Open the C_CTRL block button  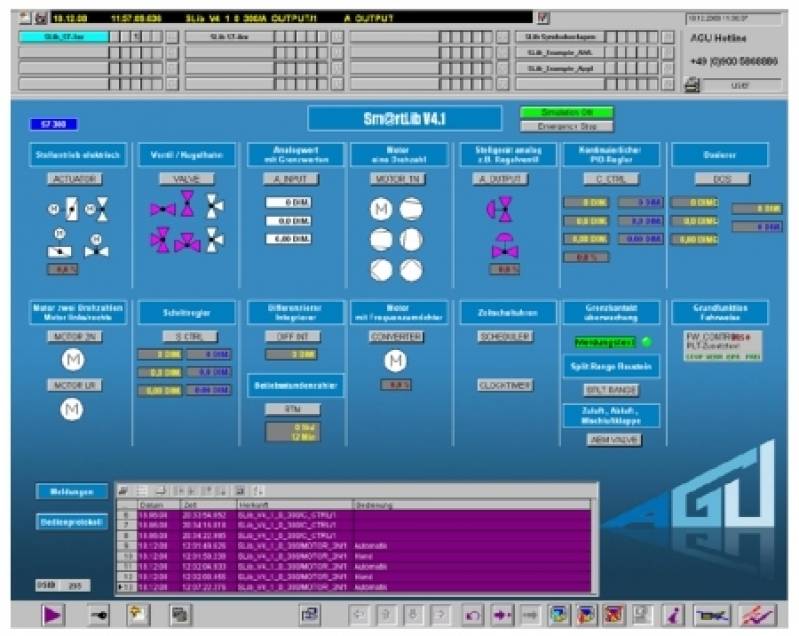611,179
